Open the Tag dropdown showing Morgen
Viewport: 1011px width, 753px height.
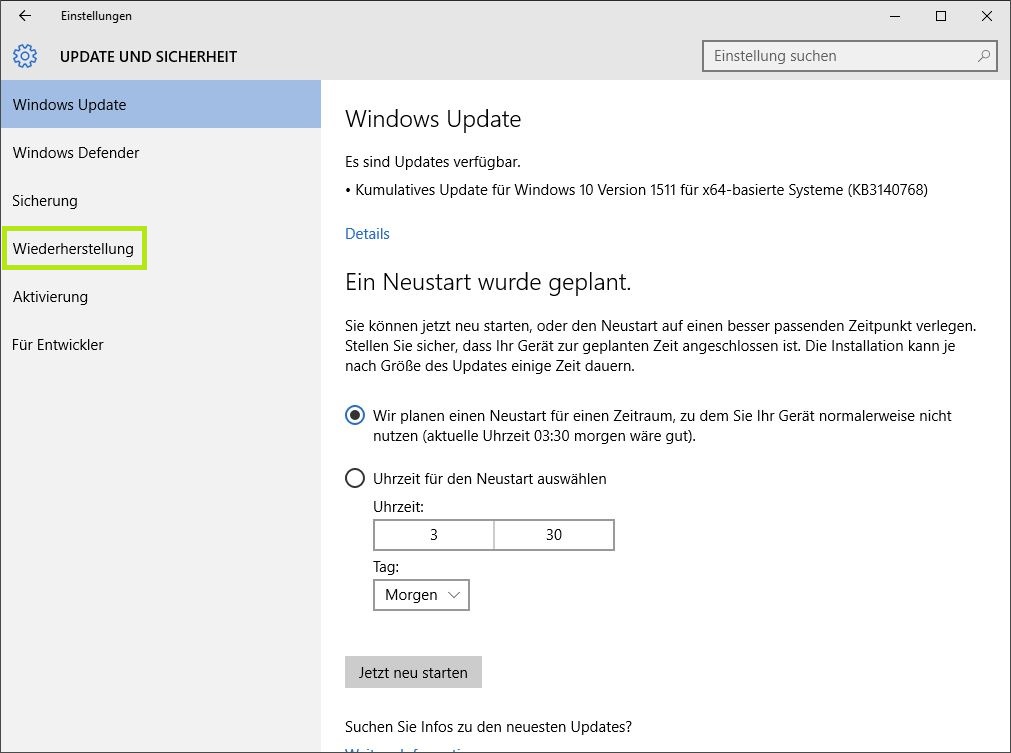pyautogui.click(x=421, y=594)
